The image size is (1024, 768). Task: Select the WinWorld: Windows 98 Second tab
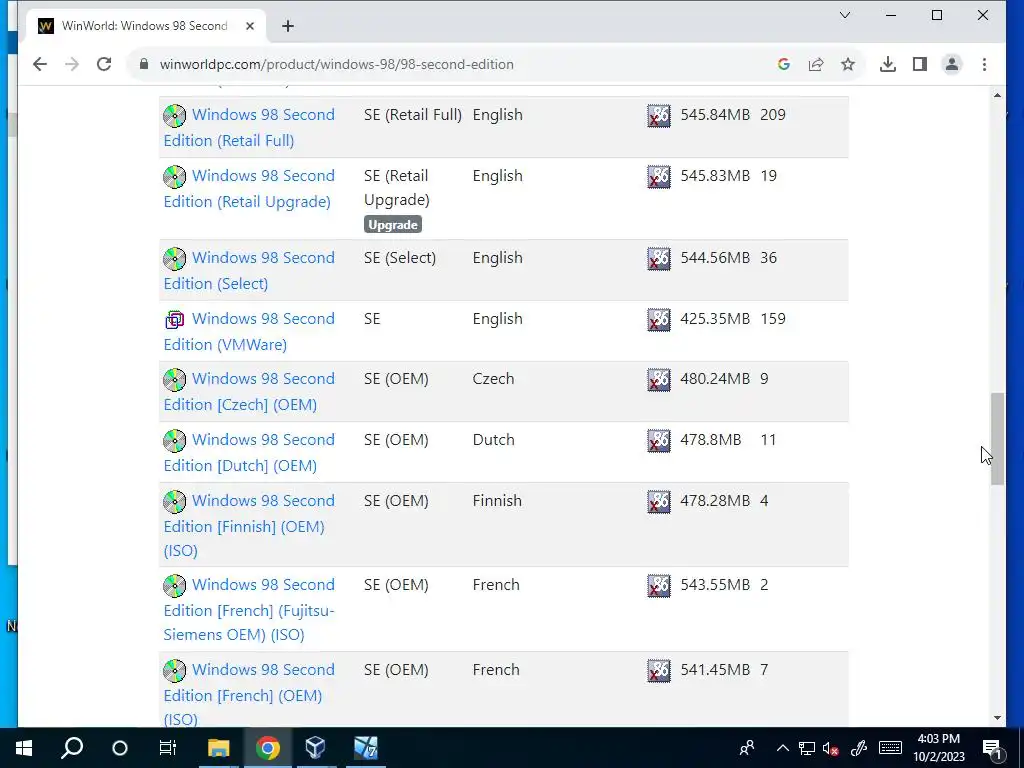(x=145, y=26)
